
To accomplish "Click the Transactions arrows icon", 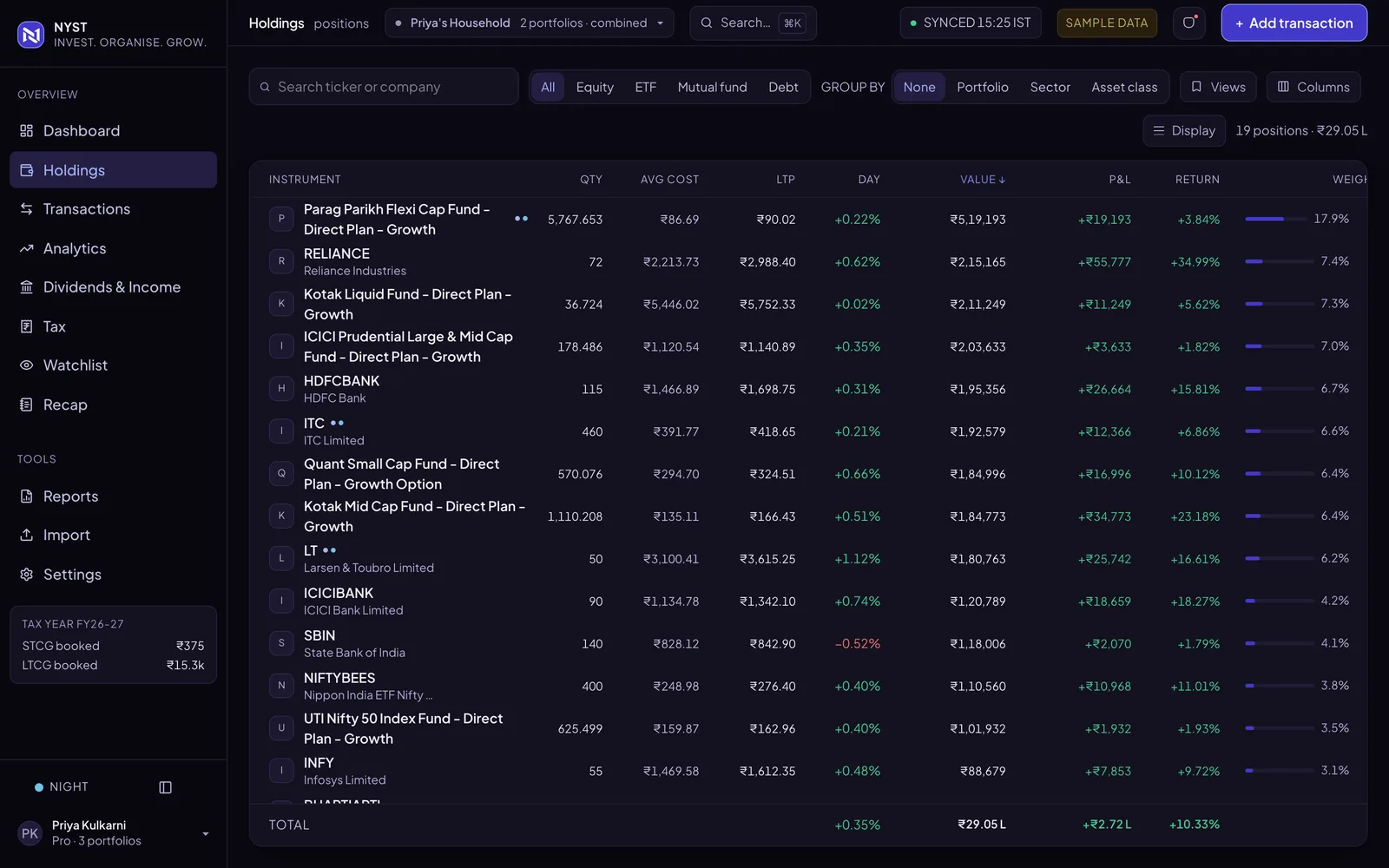I will click(27, 209).
